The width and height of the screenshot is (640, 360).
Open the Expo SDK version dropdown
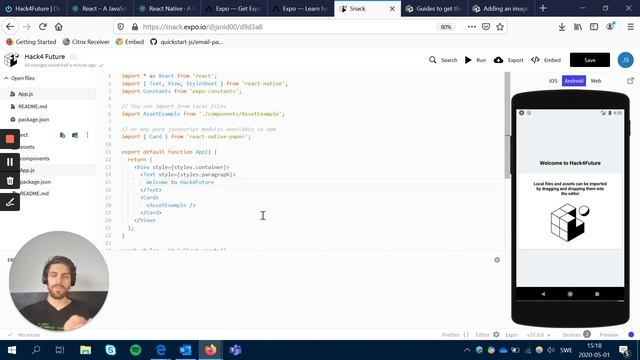(538, 335)
